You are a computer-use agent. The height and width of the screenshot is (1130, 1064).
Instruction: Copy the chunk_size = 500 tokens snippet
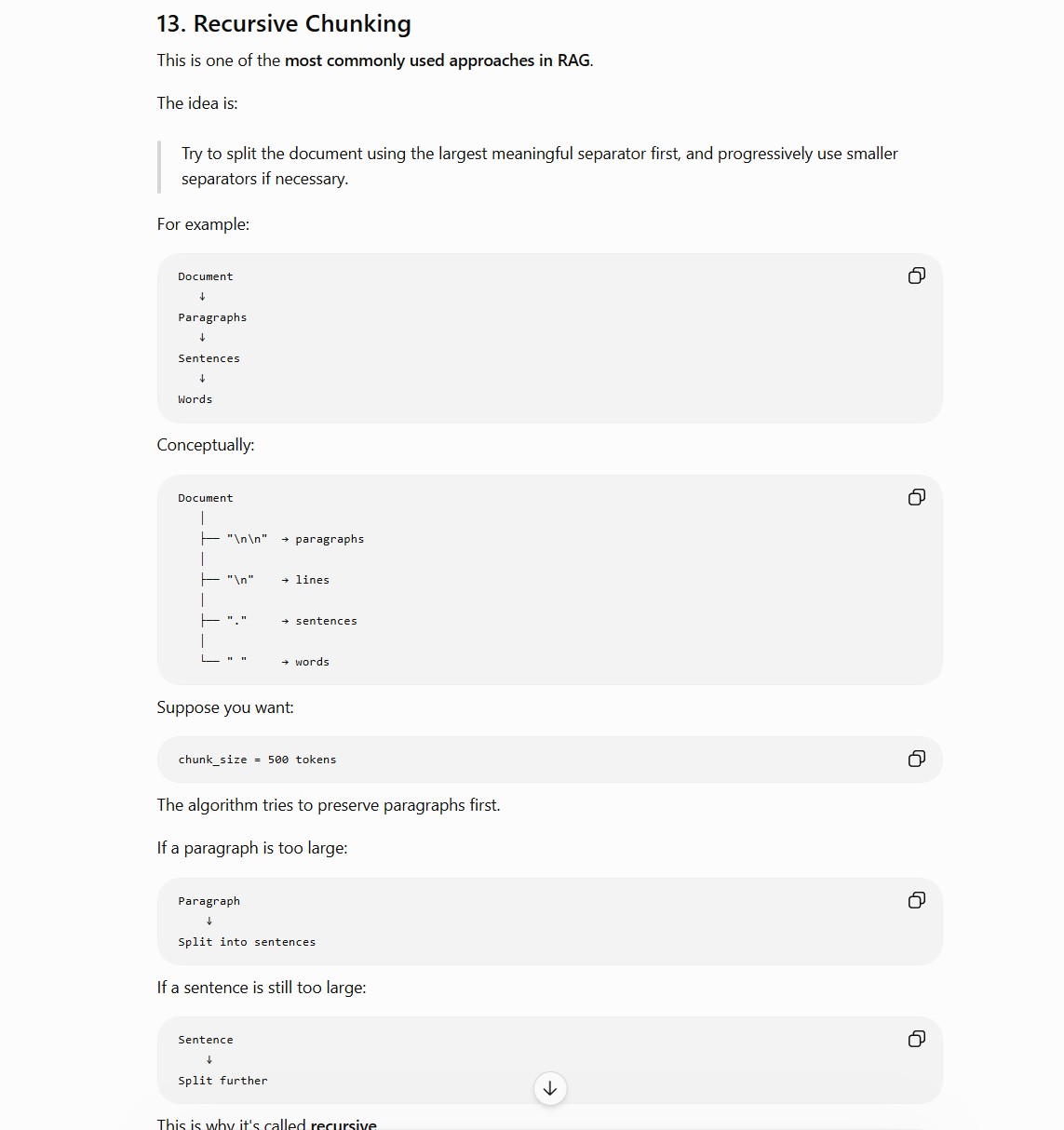tap(917, 759)
